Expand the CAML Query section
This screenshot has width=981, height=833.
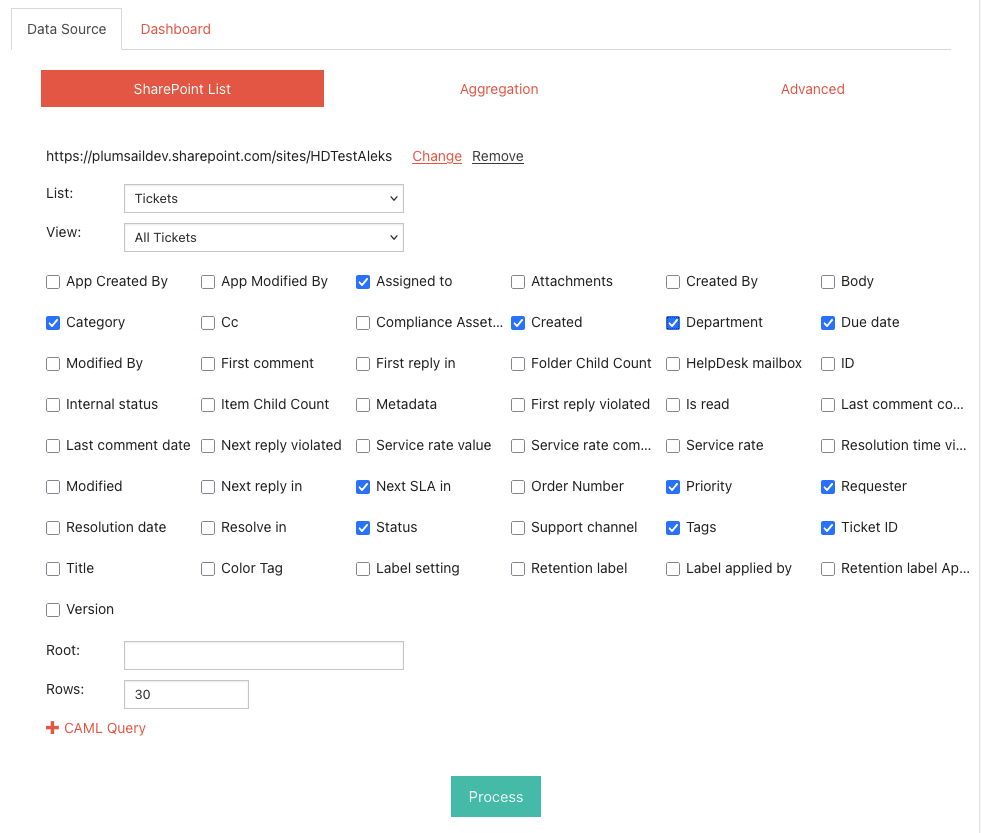click(96, 728)
